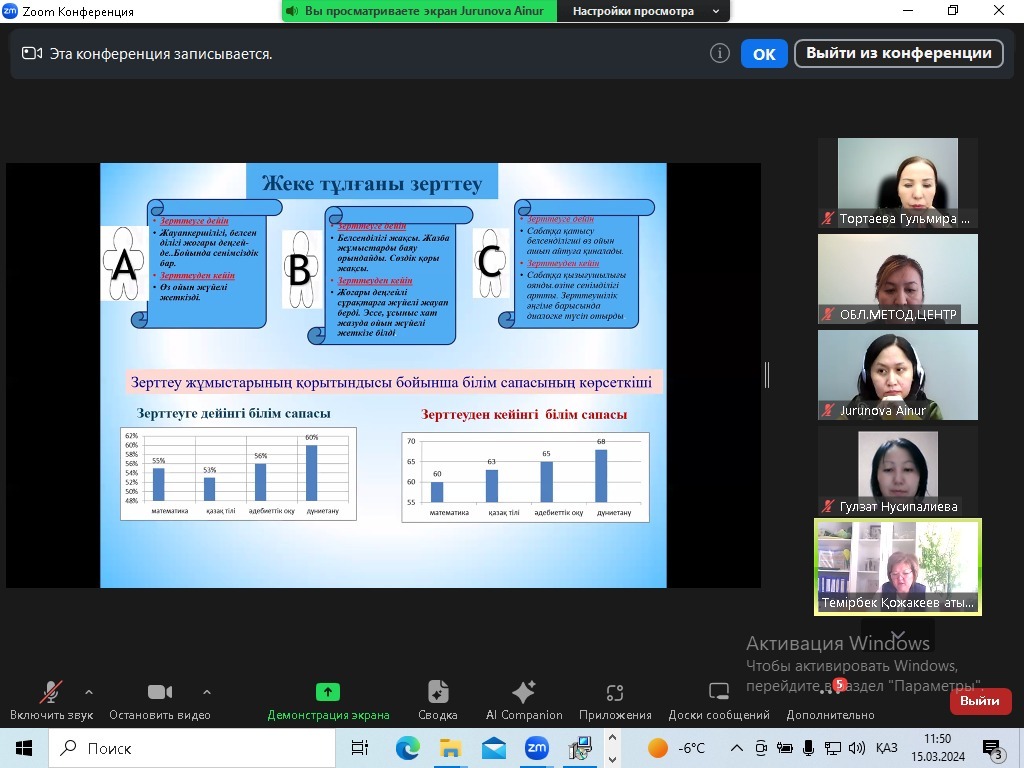The height and width of the screenshot is (768, 1024).
Task: Click the microphone tray icon
Action: tap(808, 748)
